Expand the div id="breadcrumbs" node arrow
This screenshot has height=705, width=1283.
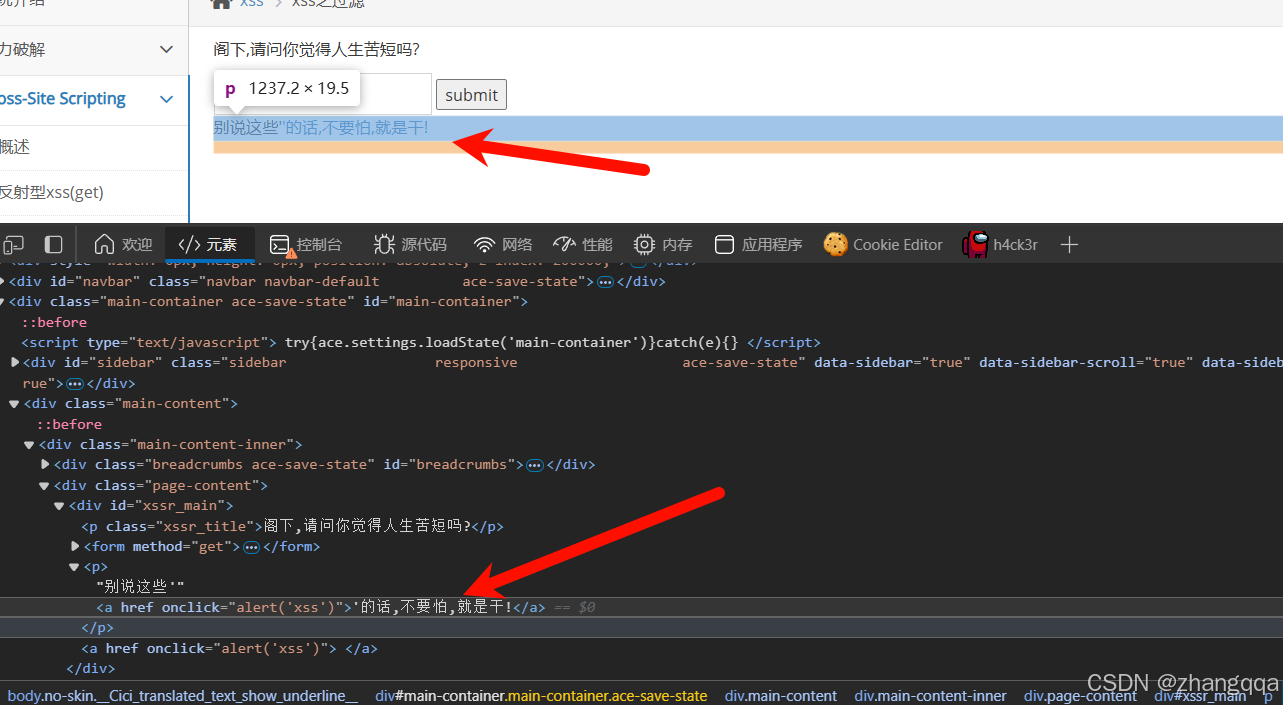(45, 465)
